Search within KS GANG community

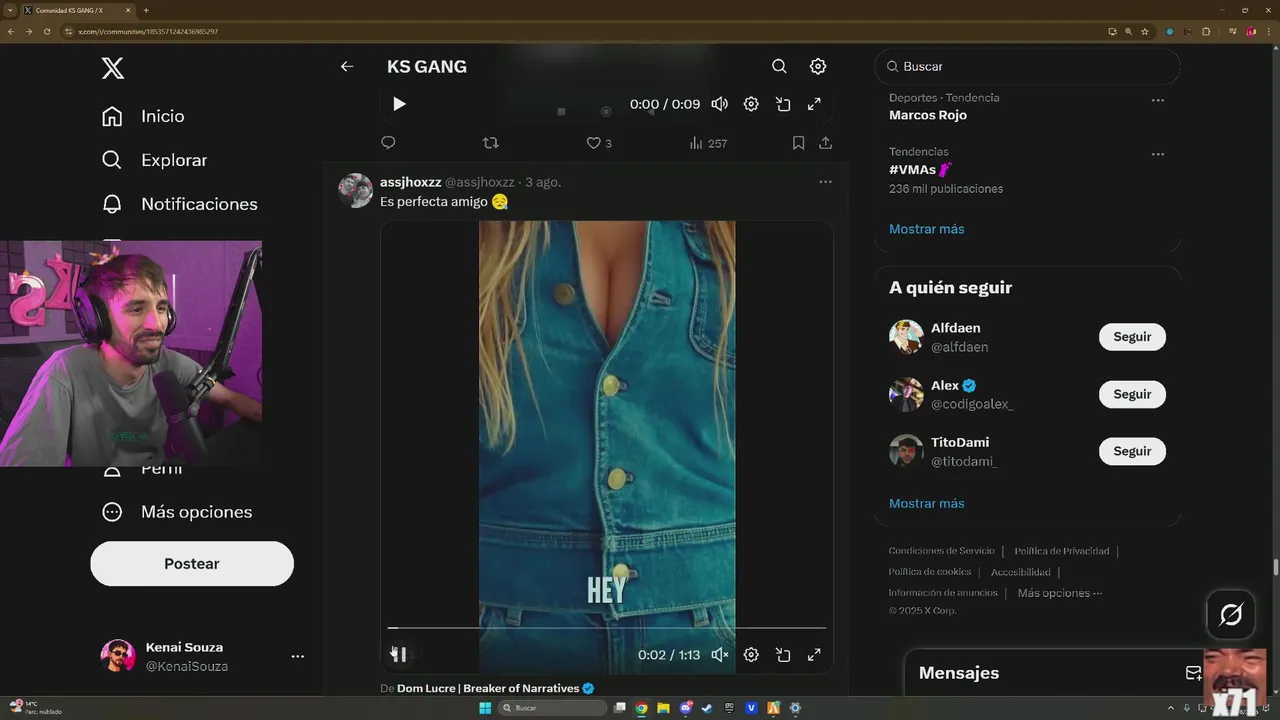(779, 67)
